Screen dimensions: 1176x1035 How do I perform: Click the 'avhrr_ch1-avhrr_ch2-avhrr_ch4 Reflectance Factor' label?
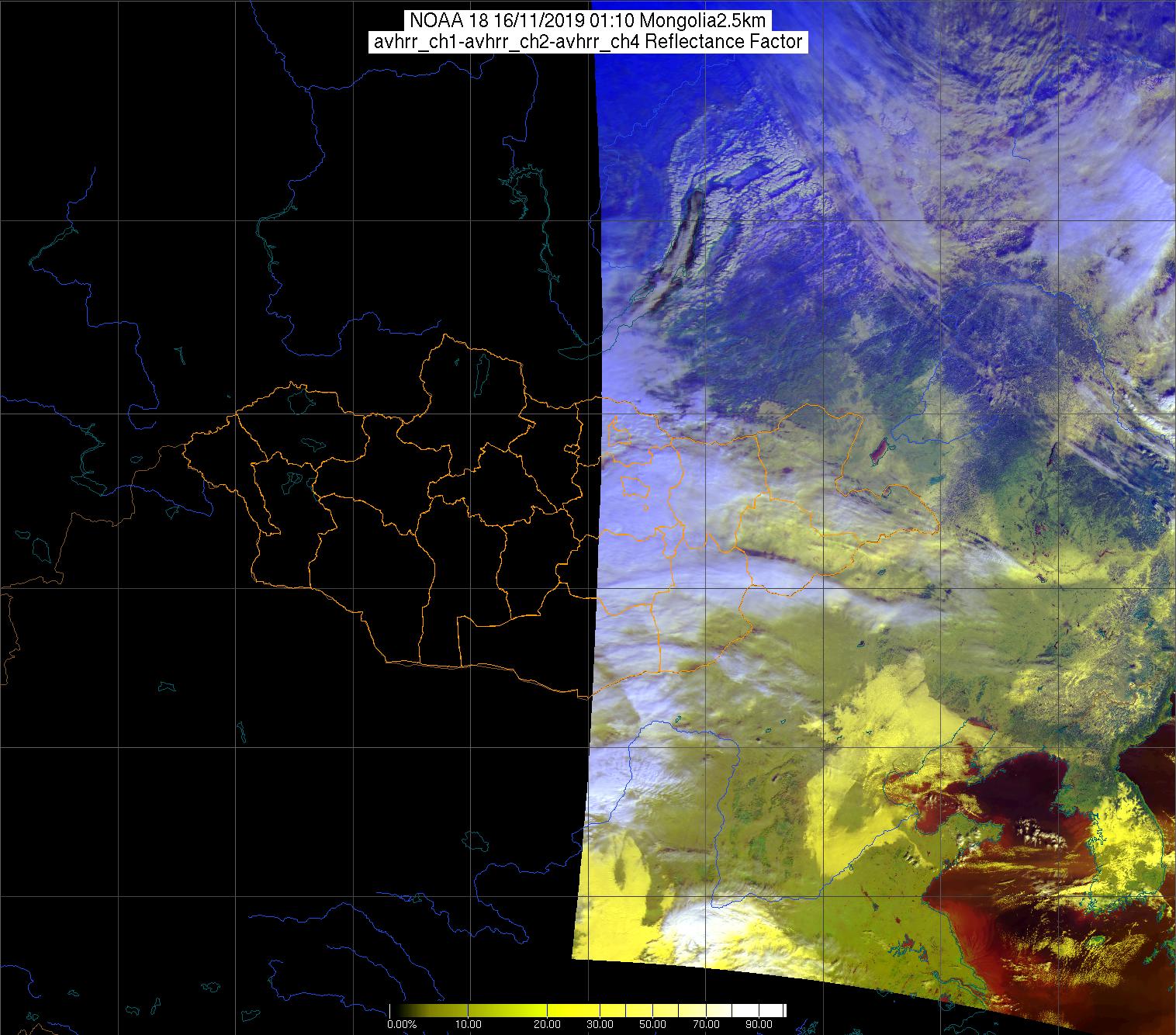588,42
